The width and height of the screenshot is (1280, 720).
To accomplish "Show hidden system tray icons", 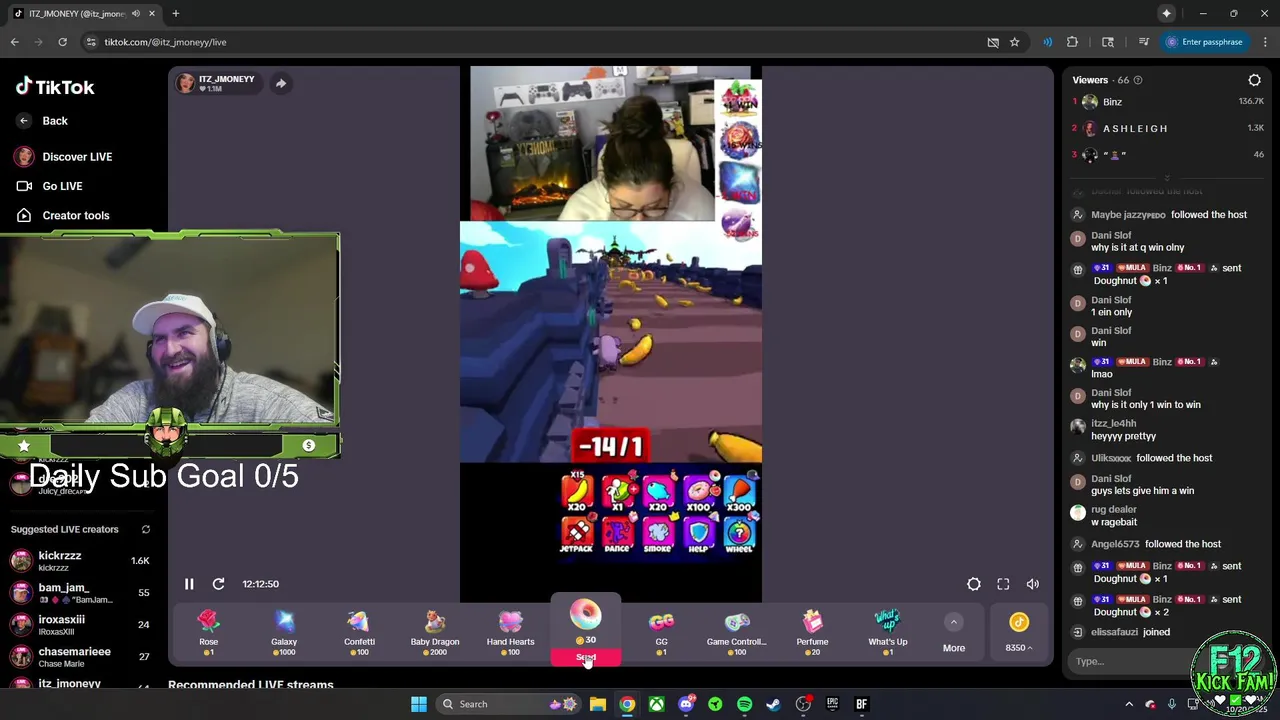I will pos(1129,704).
